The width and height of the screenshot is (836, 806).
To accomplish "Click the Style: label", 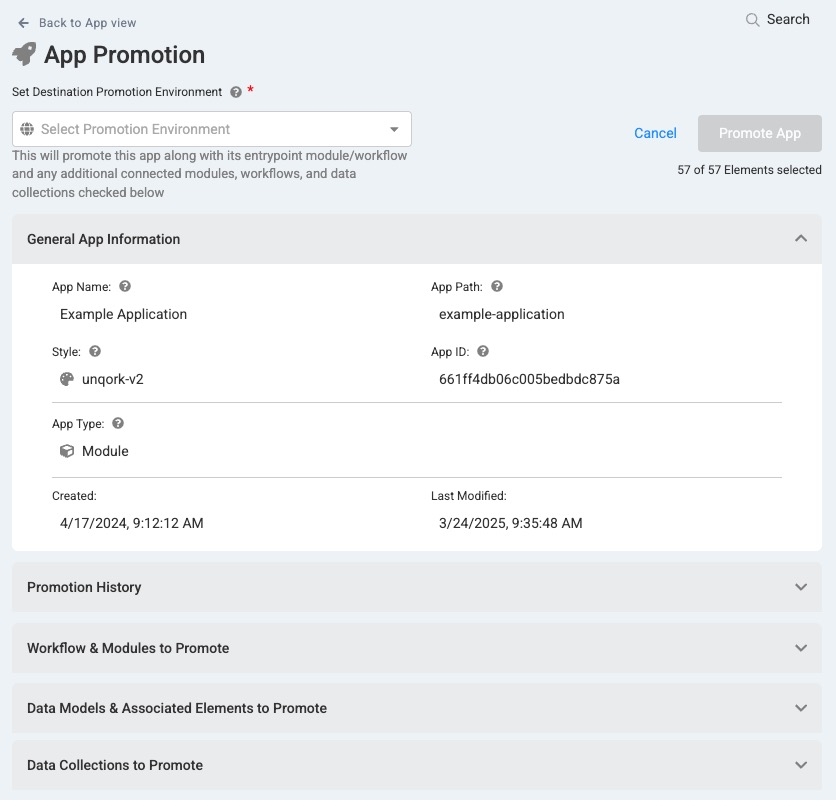I will click(x=66, y=352).
